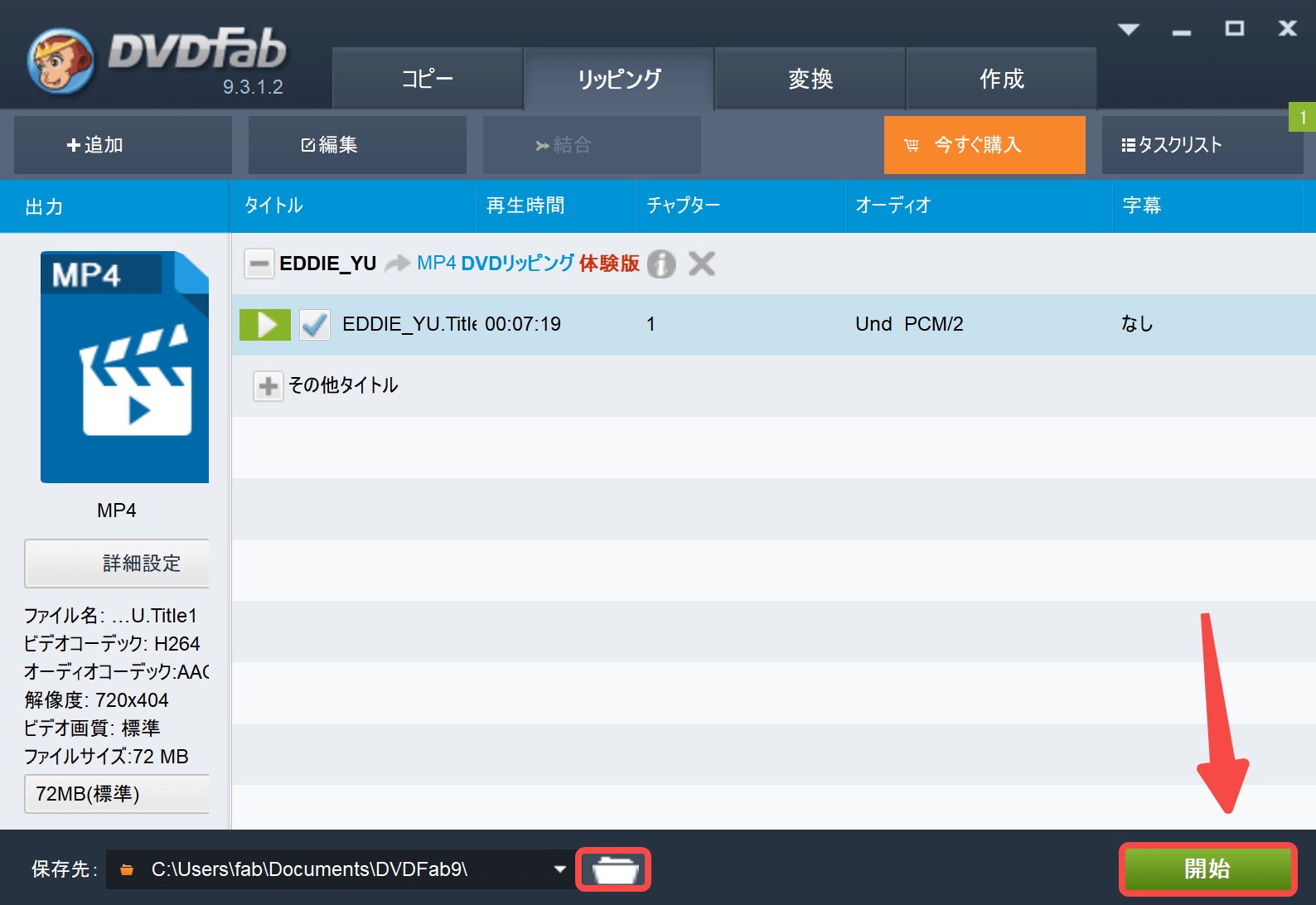This screenshot has height=905, width=1316.
Task: Uncheck the EDDIE_YU.Title checkbox
Action: point(315,324)
